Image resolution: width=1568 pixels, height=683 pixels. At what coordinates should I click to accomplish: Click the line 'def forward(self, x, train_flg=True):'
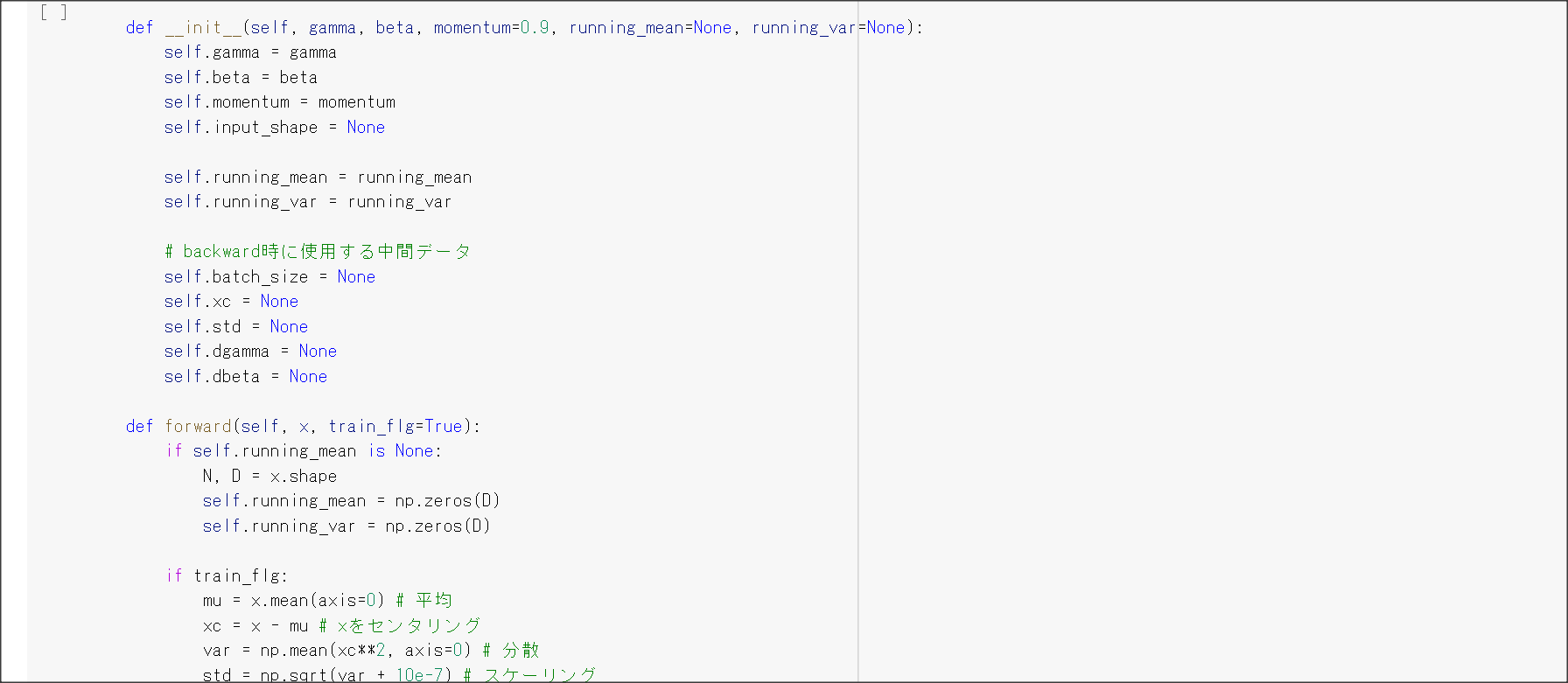click(304, 427)
